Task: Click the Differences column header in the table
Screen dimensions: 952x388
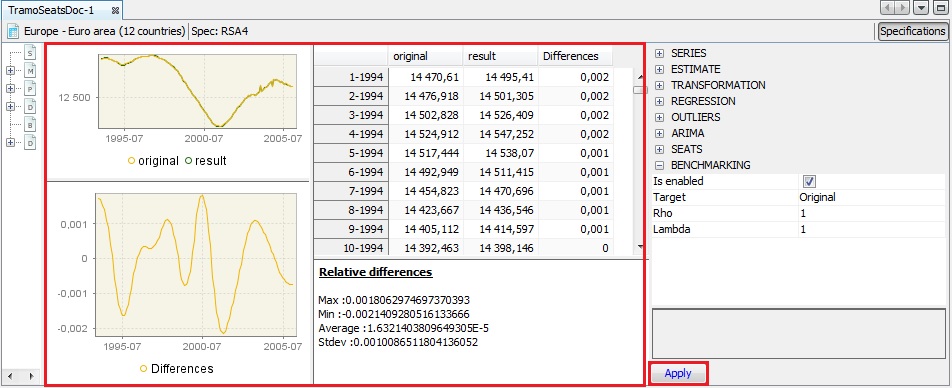Action: pyautogui.click(x=575, y=56)
